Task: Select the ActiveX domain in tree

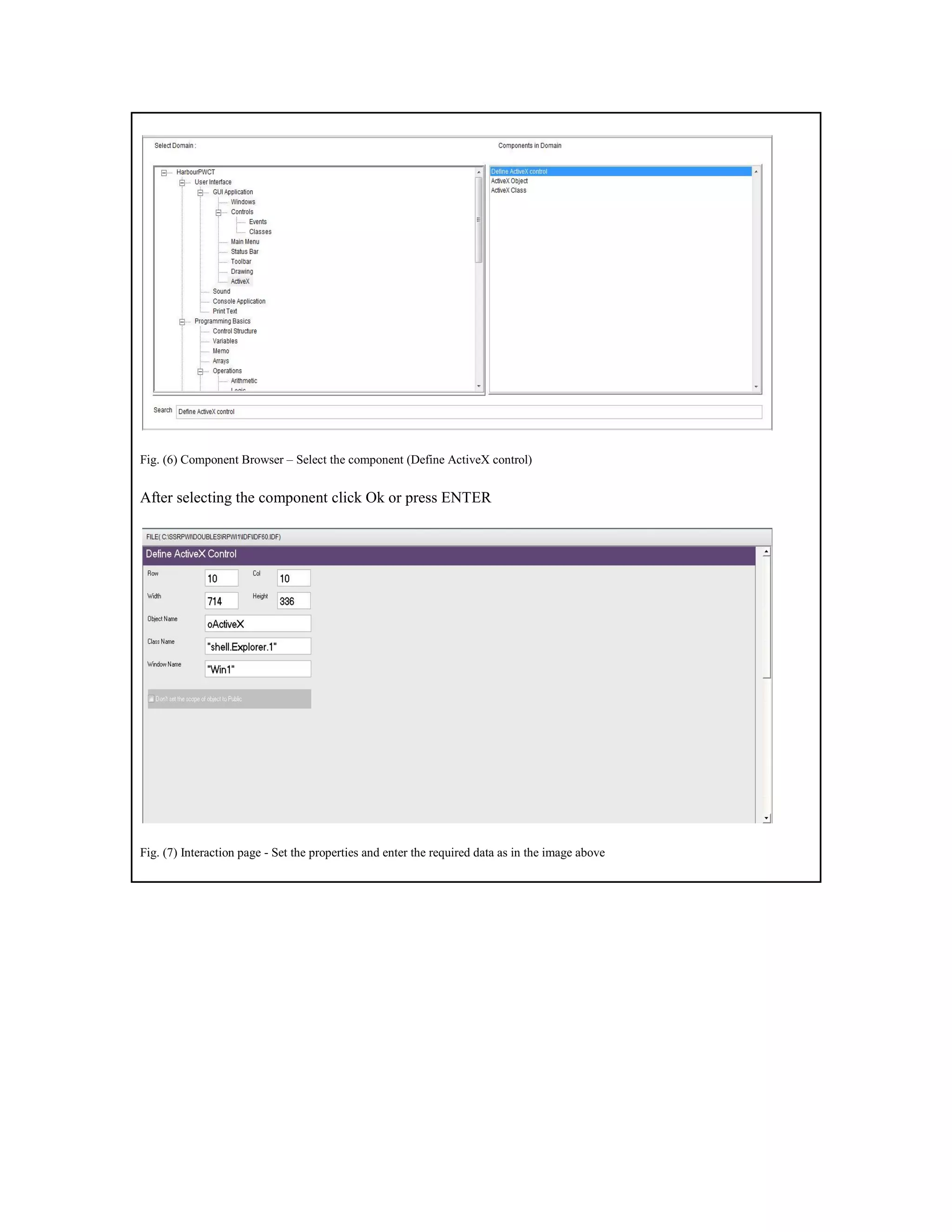Action: point(240,281)
